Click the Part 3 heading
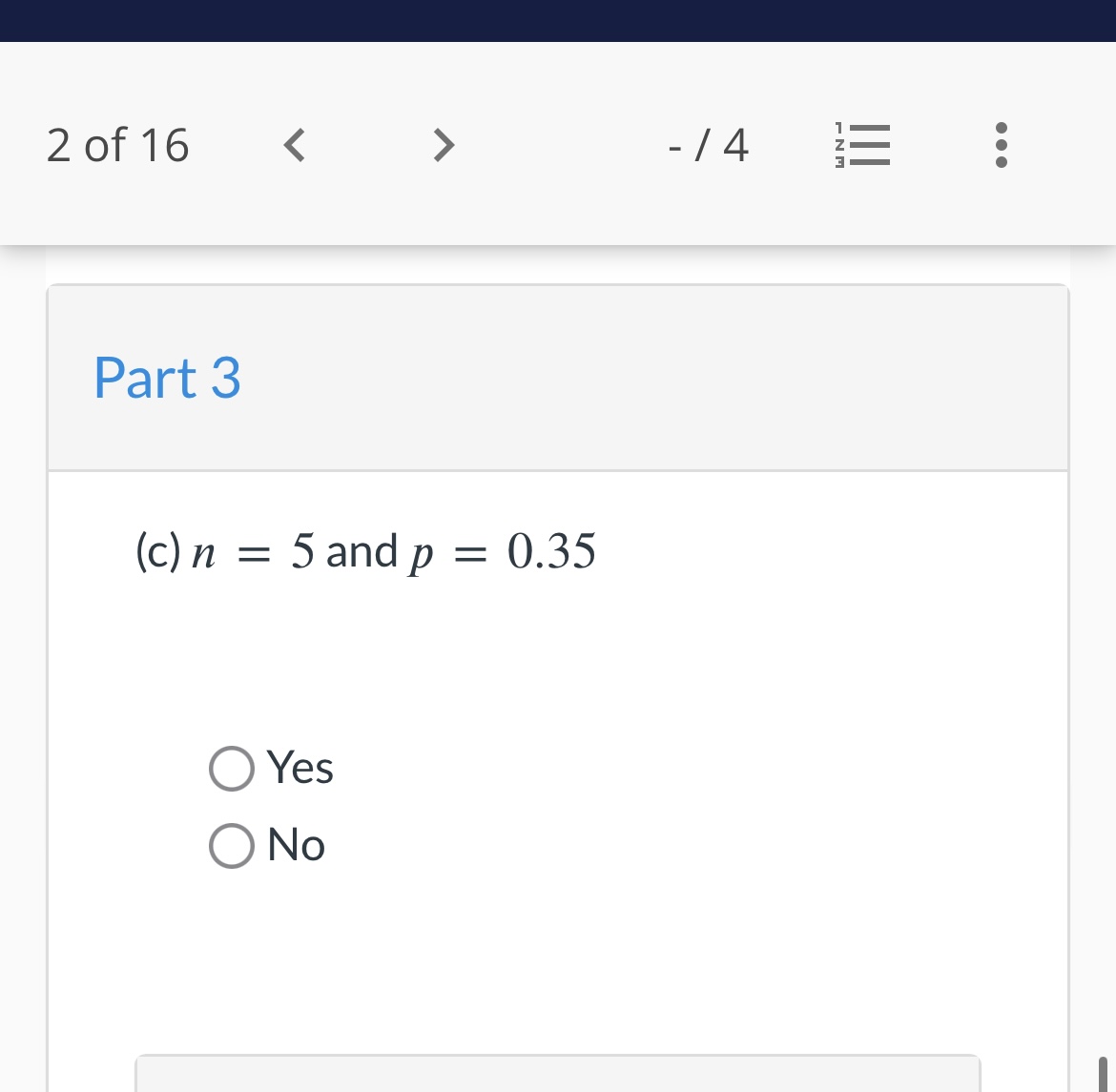This screenshot has height=1092, width=1116. click(166, 378)
